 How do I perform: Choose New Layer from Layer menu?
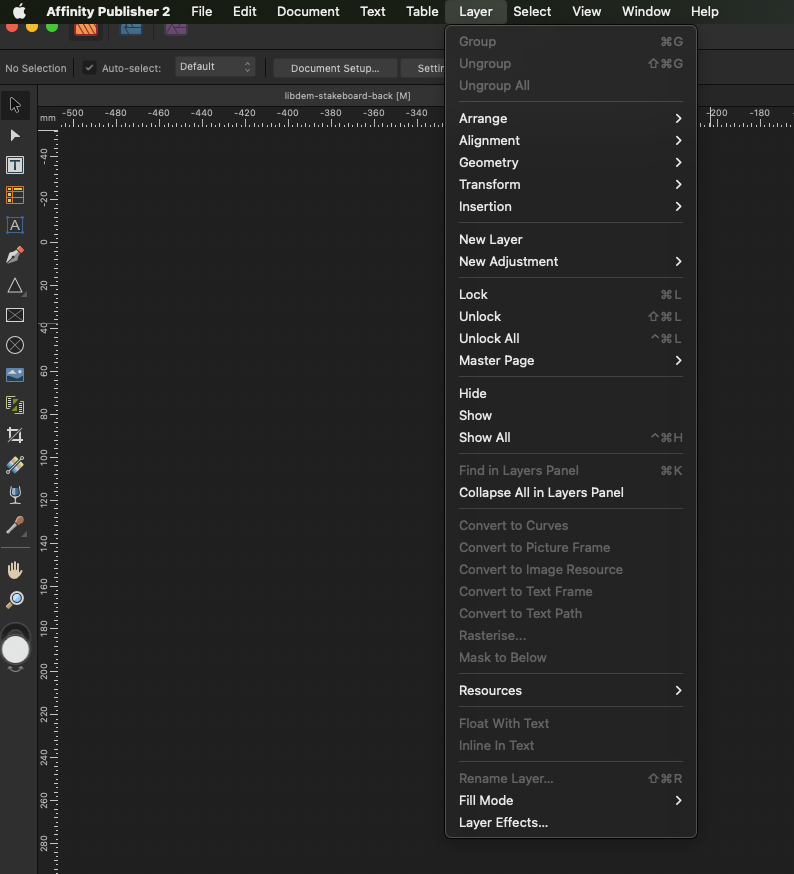(570, 240)
